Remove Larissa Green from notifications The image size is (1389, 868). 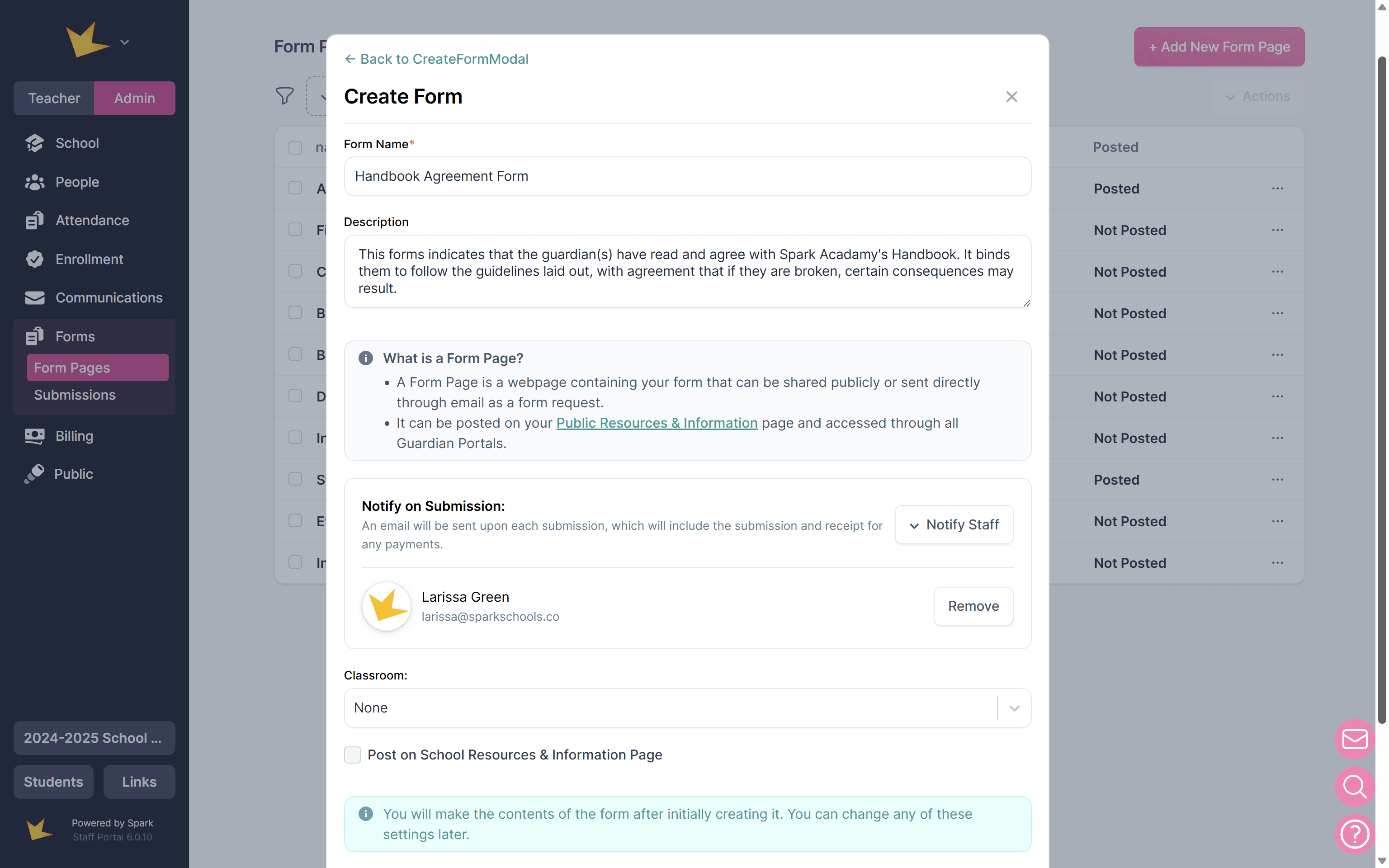(973, 606)
